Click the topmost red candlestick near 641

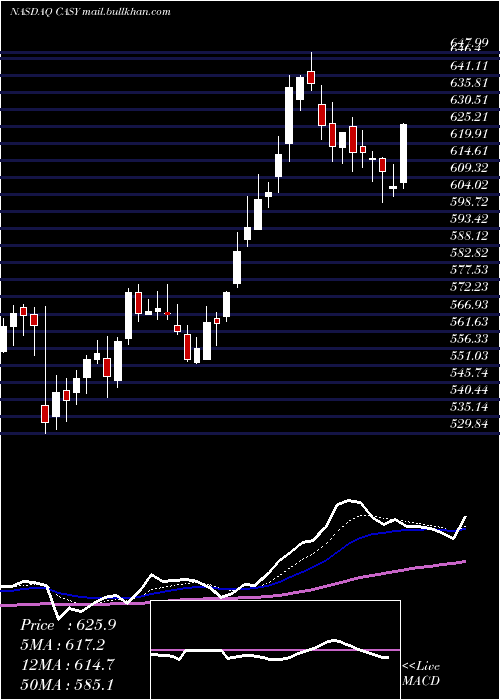click(x=311, y=77)
